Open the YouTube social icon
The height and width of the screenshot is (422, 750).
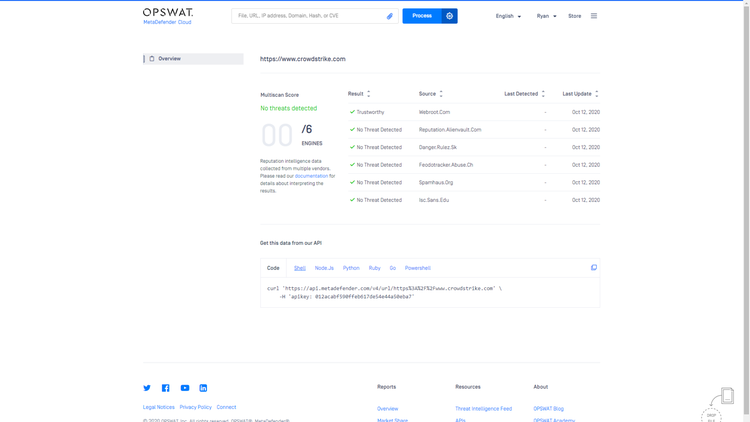tap(185, 388)
